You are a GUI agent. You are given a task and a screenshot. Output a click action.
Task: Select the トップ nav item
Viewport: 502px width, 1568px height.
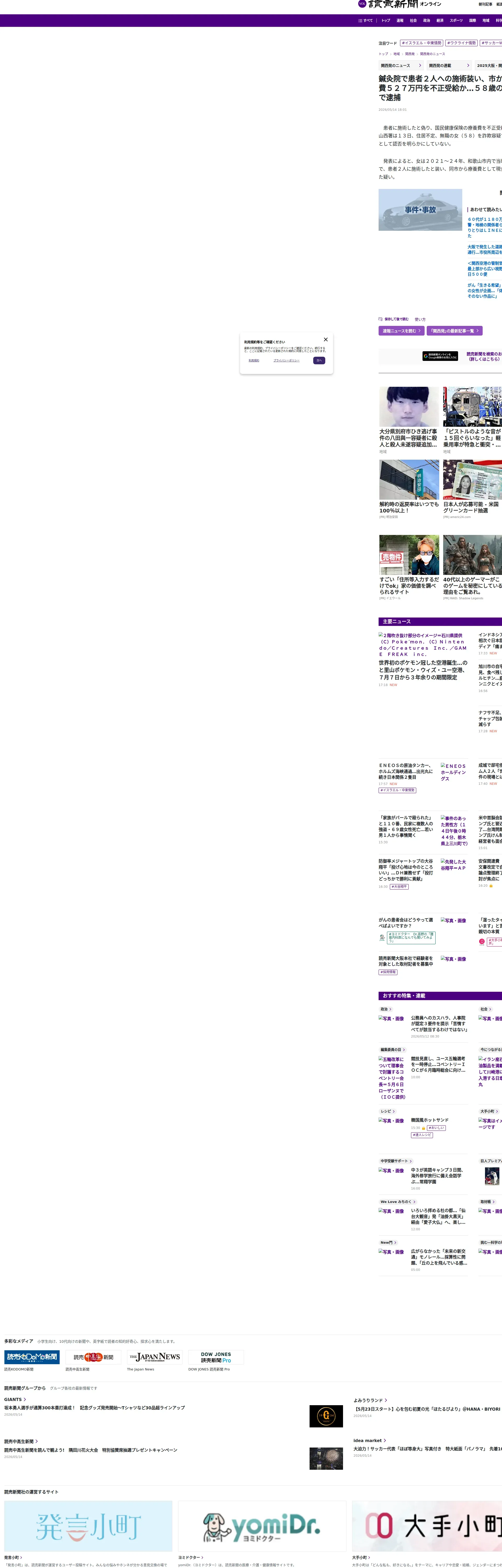(386, 21)
